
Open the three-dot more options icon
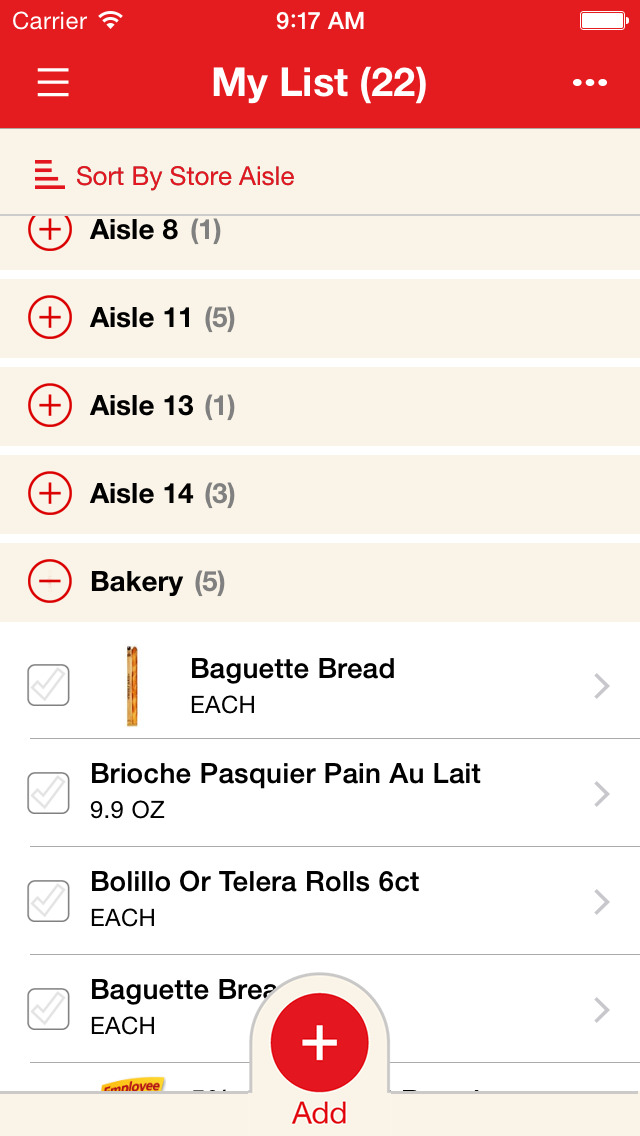(590, 83)
